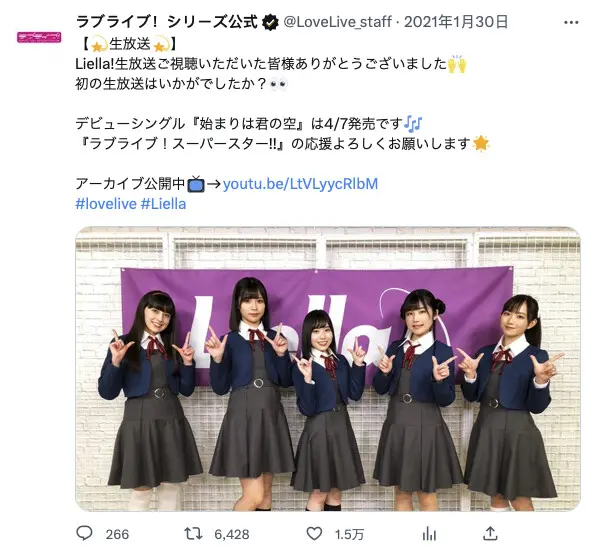This screenshot has width=597, height=555.
Task: Click the 6,428 retweet count
Action: point(231,534)
